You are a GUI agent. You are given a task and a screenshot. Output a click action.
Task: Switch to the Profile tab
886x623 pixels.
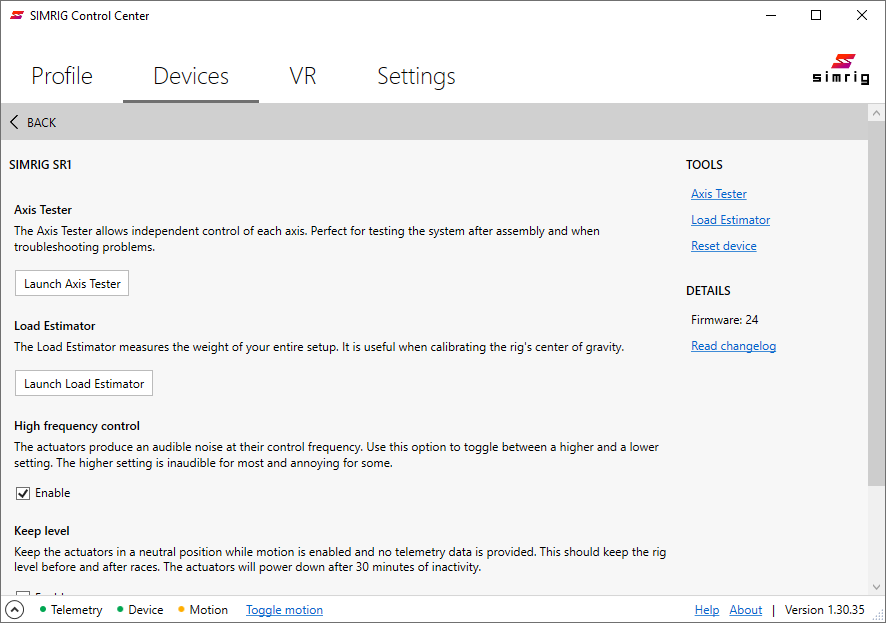(61, 75)
